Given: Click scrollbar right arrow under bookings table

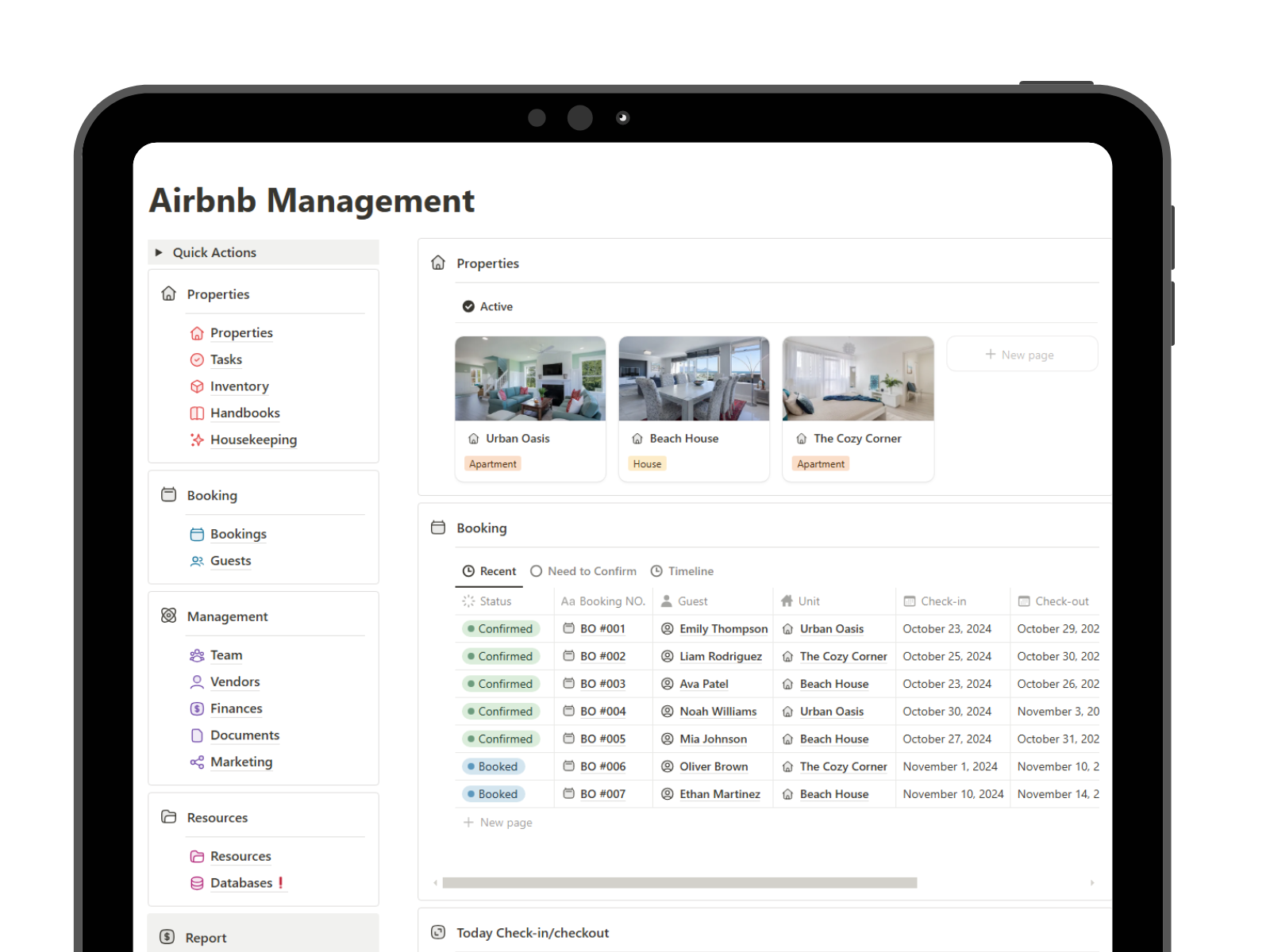Looking at the screenshot, I should (x=1092, y=883).
